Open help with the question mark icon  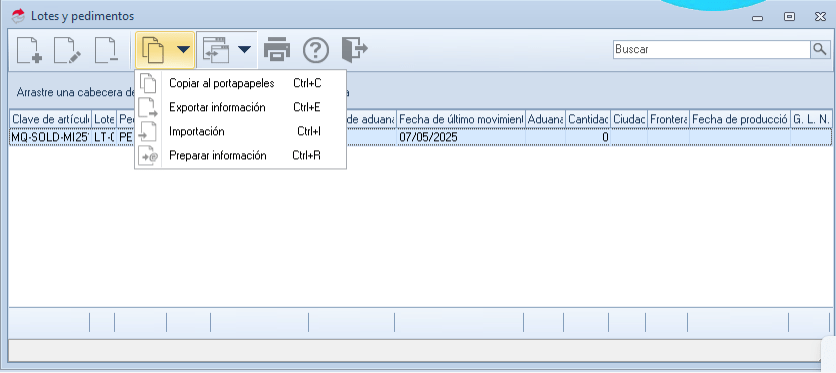tap(316, 50)
